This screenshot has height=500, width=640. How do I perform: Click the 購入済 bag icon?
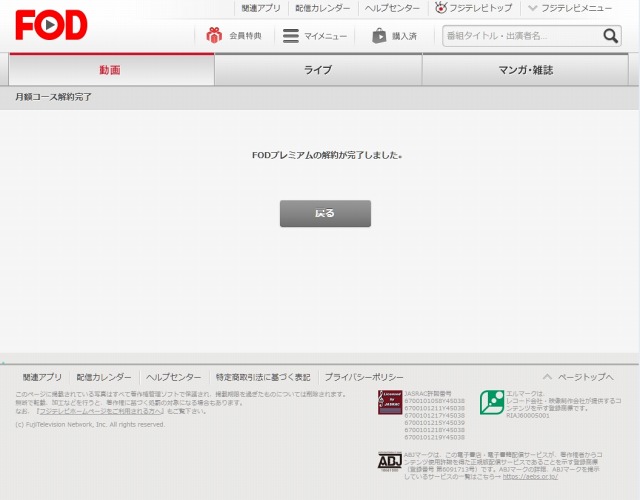379,36
